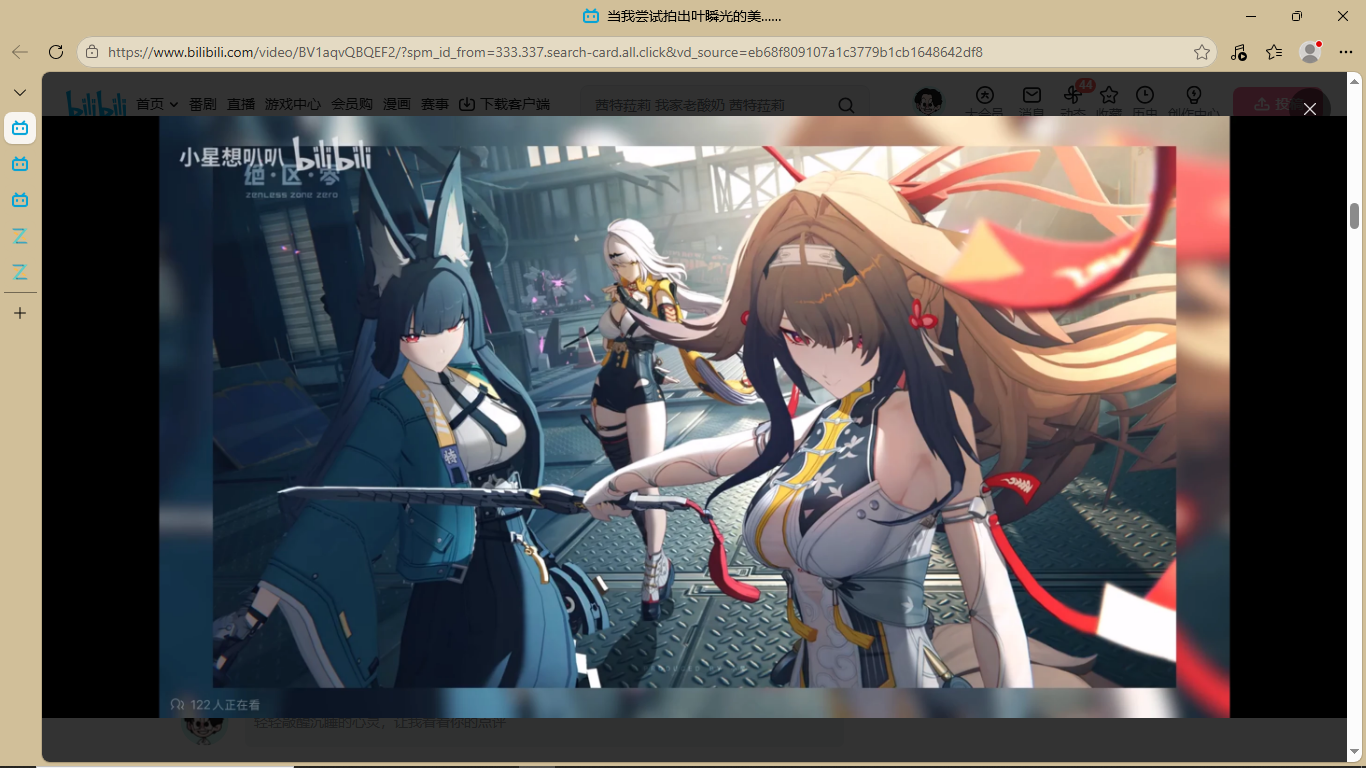Screen dimensions: 1366x768
Task: Open the 直播 navigation link
Action: pyautogui.click(x=241, y=104)
